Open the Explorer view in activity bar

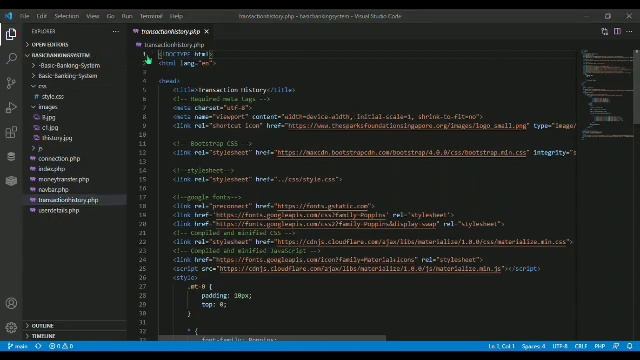coord(11,34)
